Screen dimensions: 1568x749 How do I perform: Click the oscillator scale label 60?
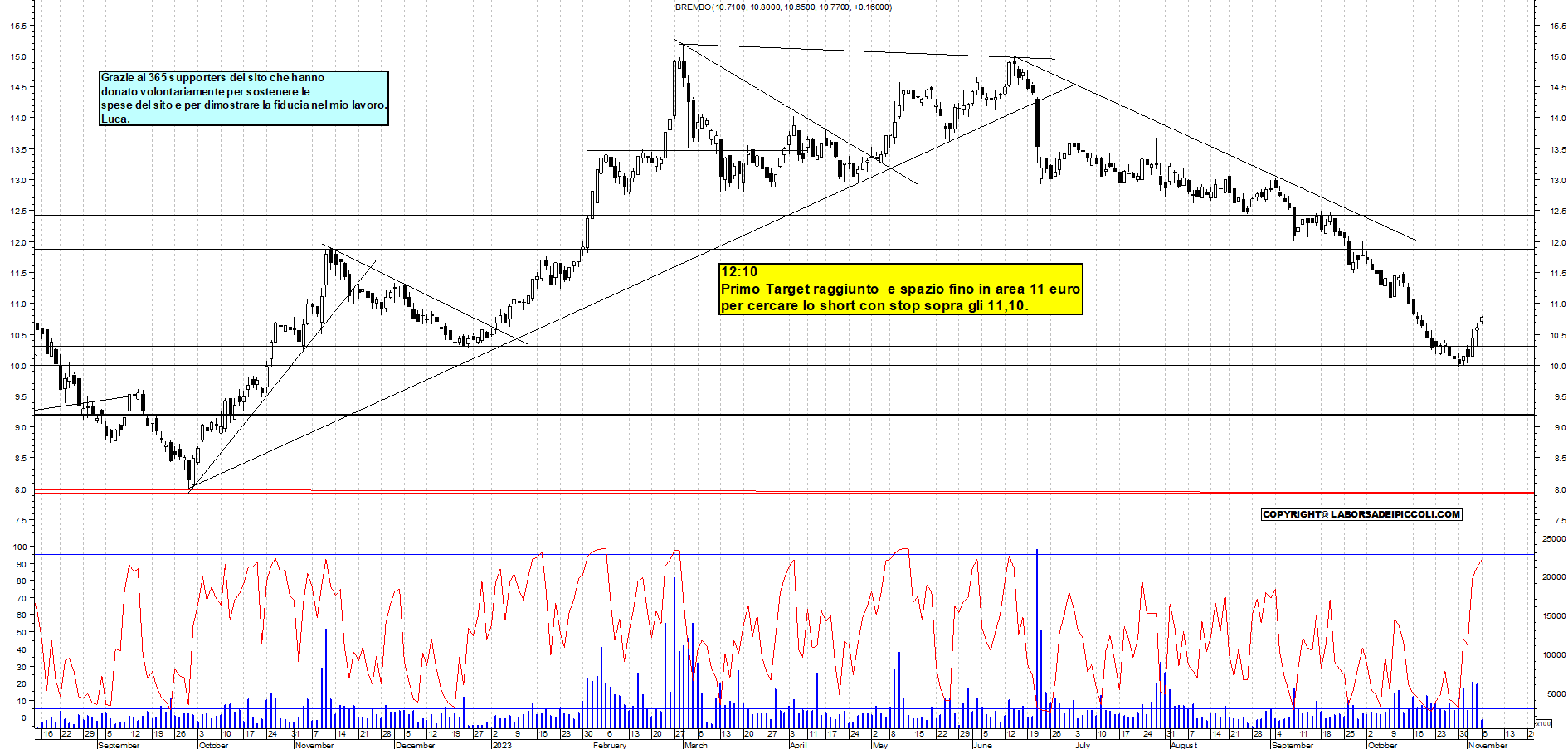[x=21, y=615]
